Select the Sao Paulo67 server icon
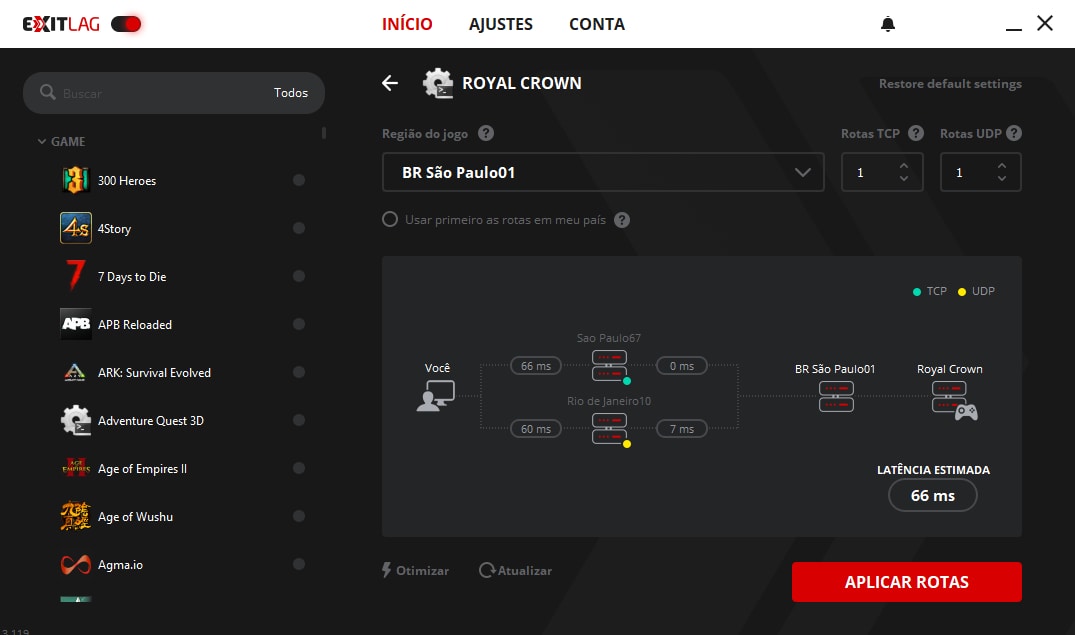1075x635 pixels. [609, 366]
